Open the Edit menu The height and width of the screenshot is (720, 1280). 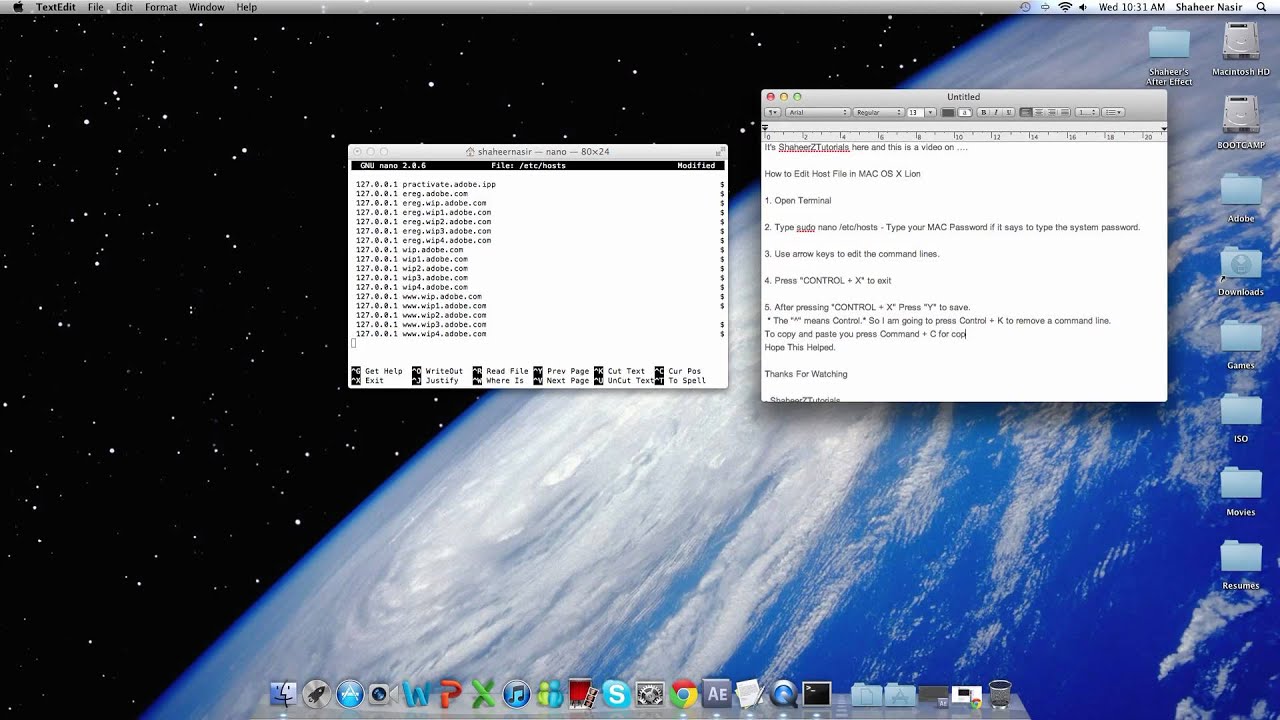click(124, 7)
